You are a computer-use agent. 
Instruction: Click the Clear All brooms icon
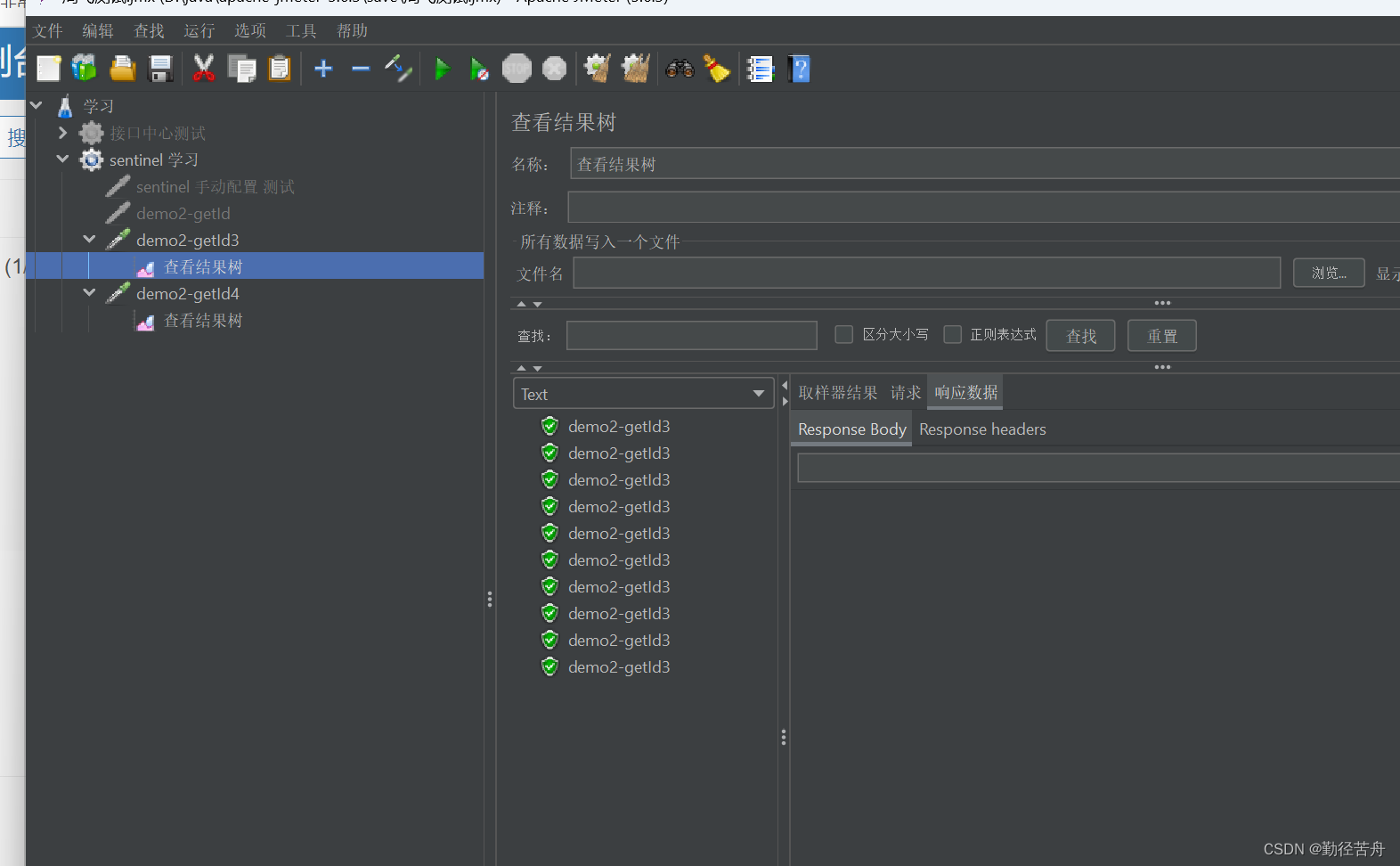(x=635, y=69)
